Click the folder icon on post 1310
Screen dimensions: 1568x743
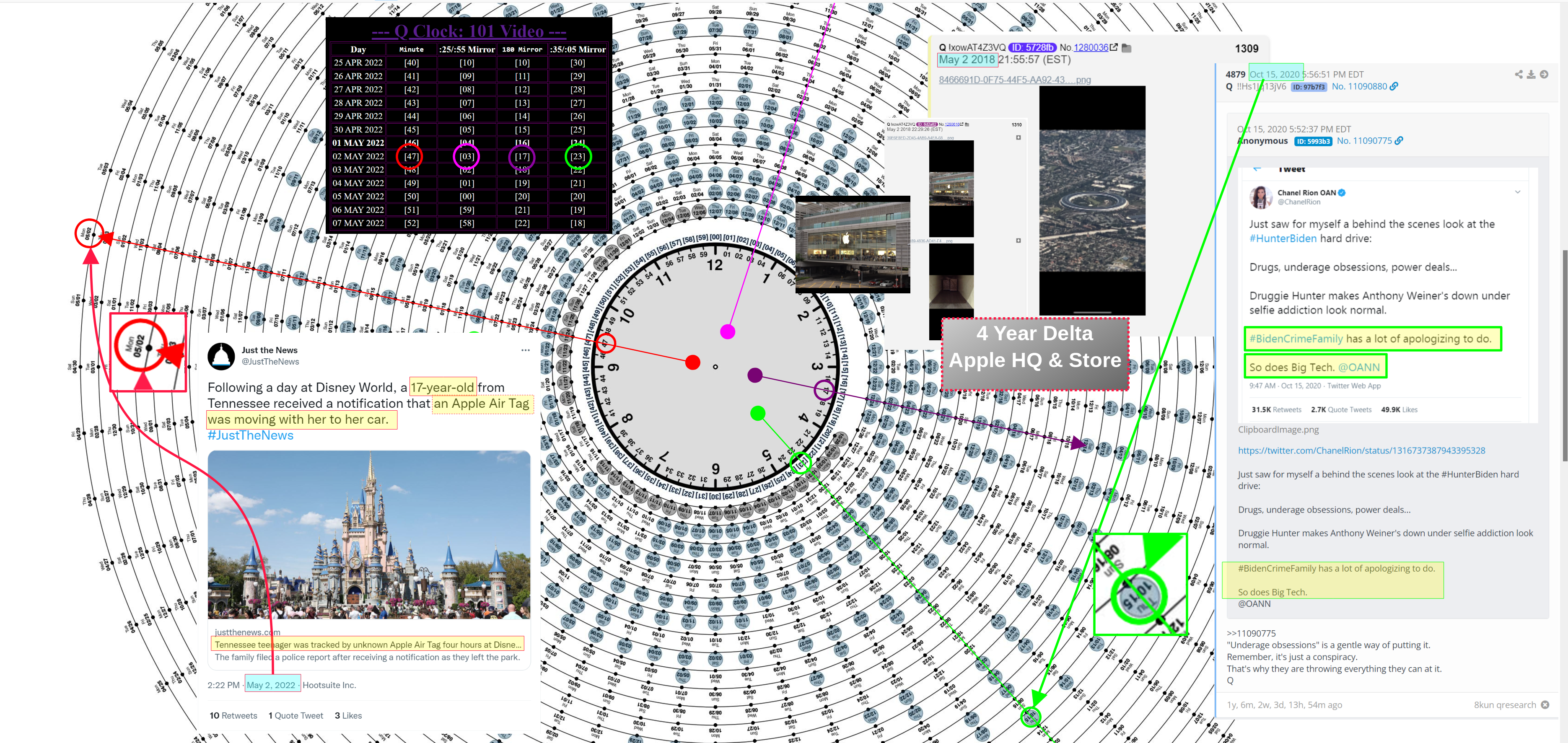[x=967, y=124]
